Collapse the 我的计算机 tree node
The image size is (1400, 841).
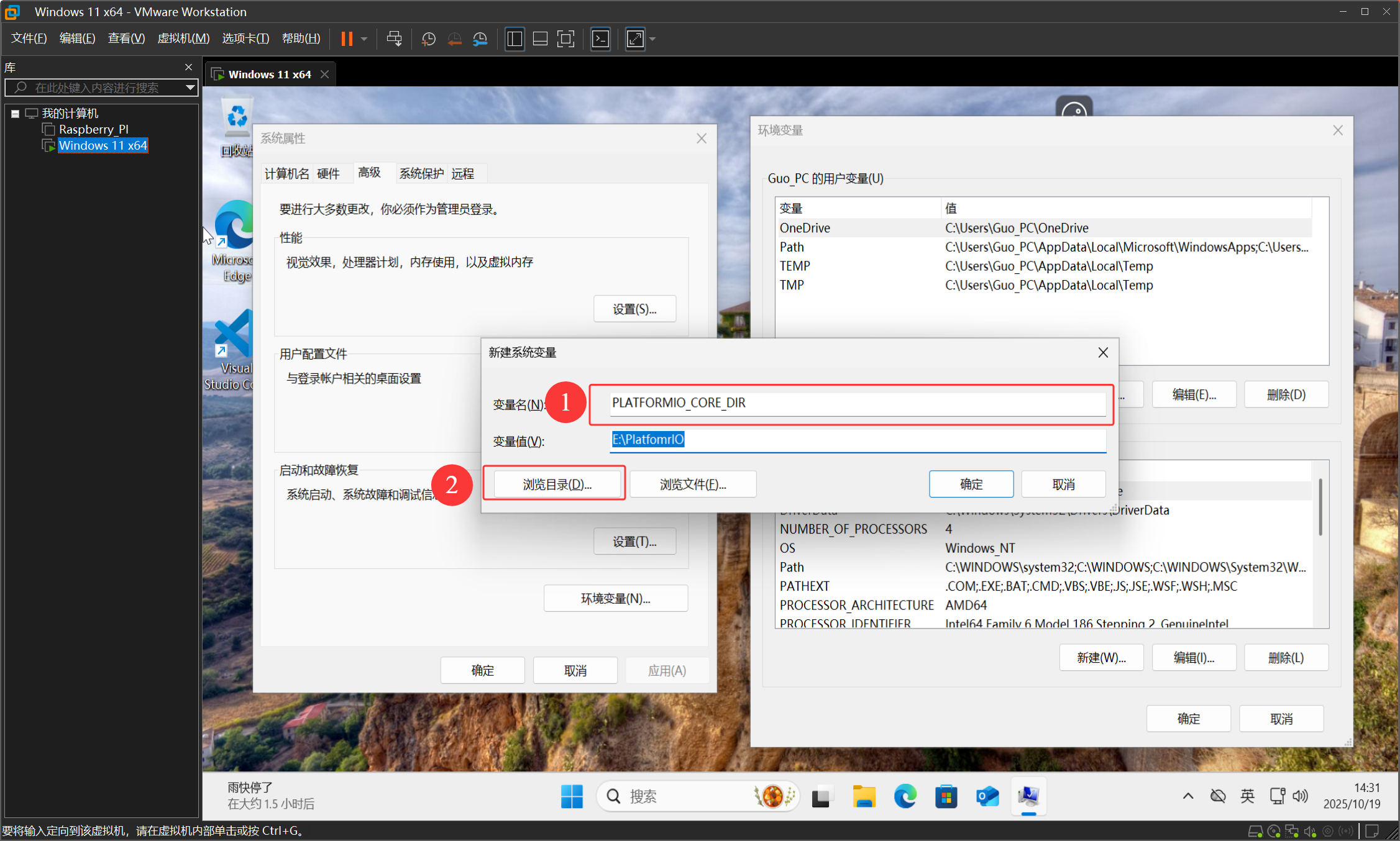coord(15,114)
